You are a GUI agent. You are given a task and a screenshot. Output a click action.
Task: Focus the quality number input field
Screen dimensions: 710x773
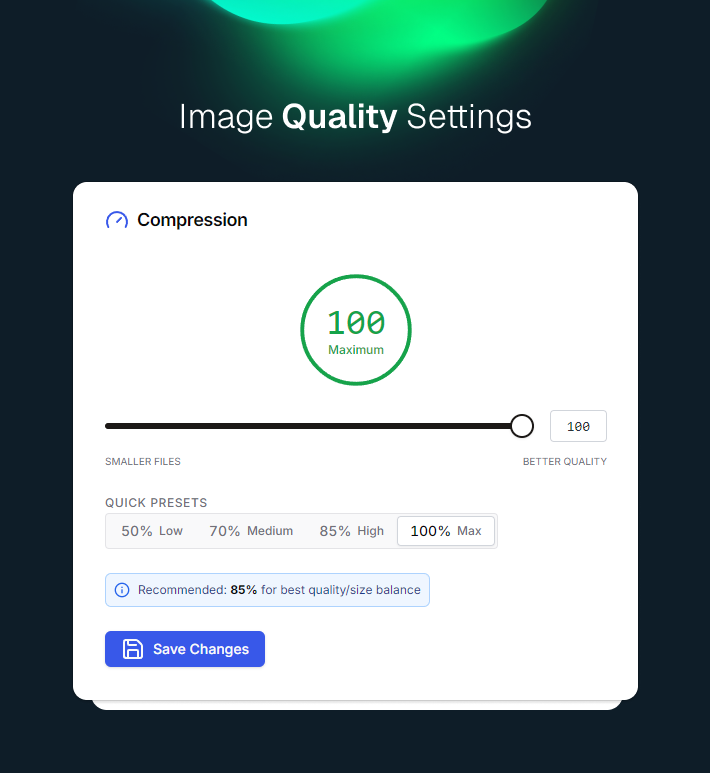578,426
